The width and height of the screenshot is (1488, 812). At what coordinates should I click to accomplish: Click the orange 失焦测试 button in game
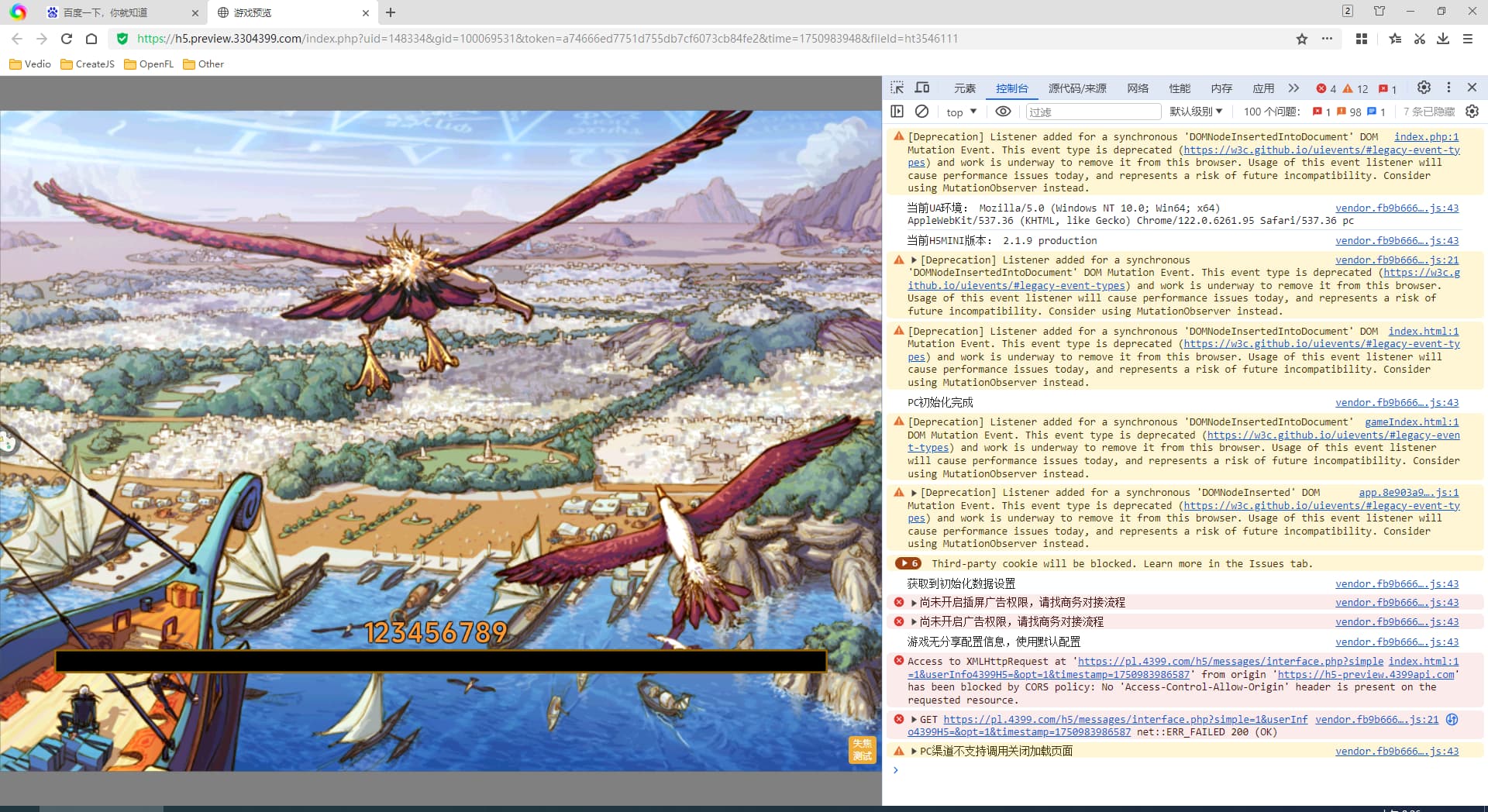pos(863,749)
